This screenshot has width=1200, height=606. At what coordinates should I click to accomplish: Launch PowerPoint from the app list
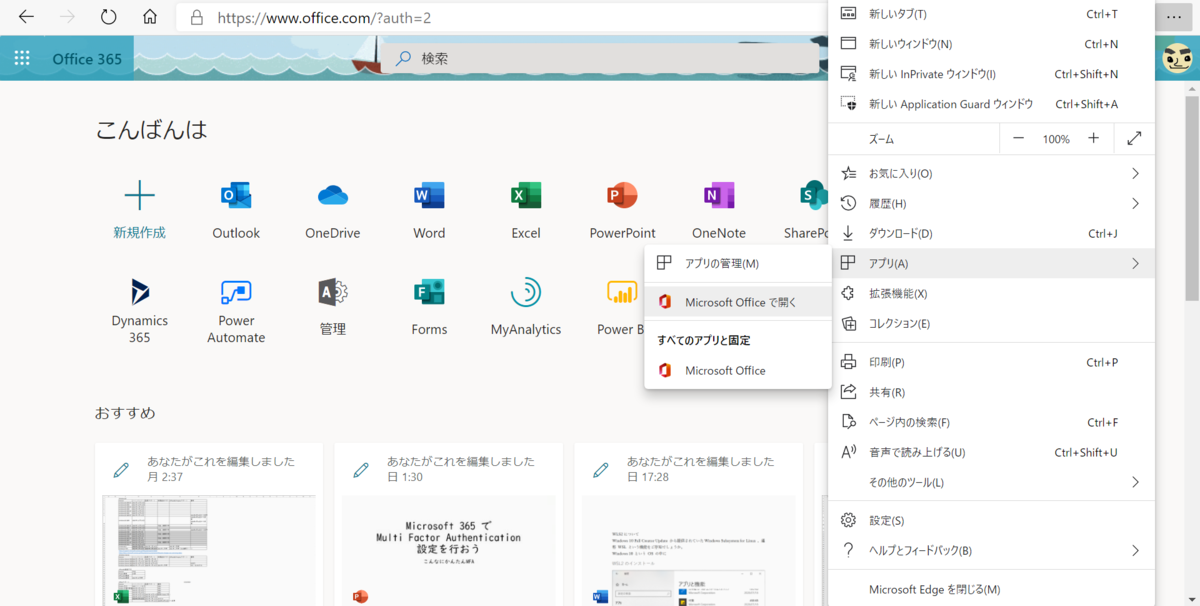pyautogui.click(x=622, y=195)
